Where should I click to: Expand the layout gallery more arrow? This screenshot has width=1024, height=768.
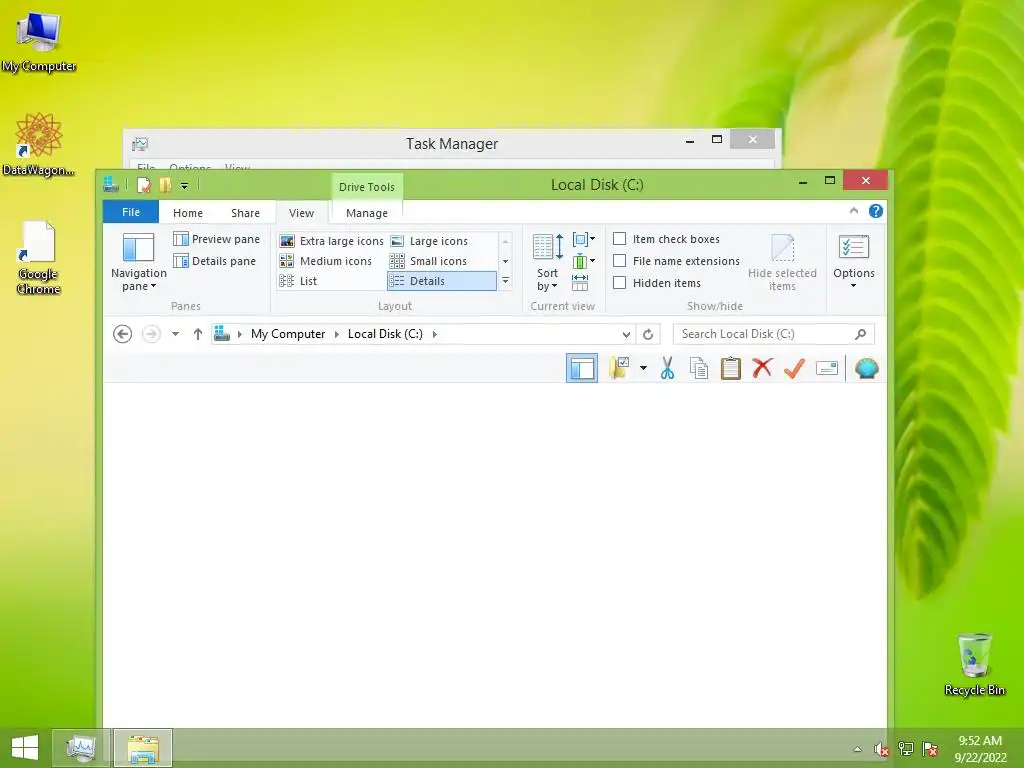point(505,281)
